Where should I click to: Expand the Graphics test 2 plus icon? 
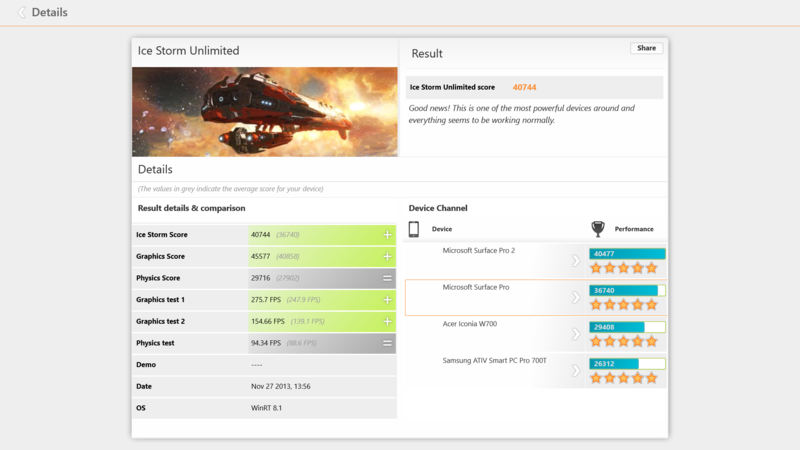point(387,321)
